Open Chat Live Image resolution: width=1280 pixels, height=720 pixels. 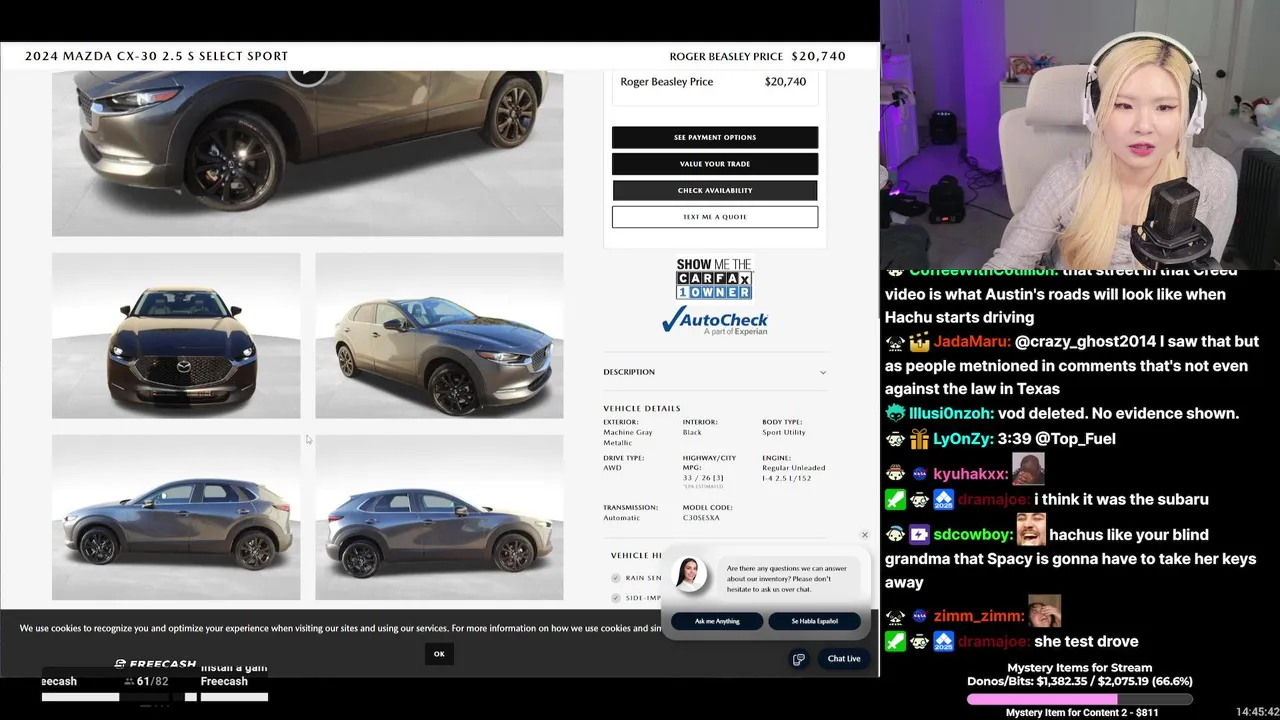844,659
